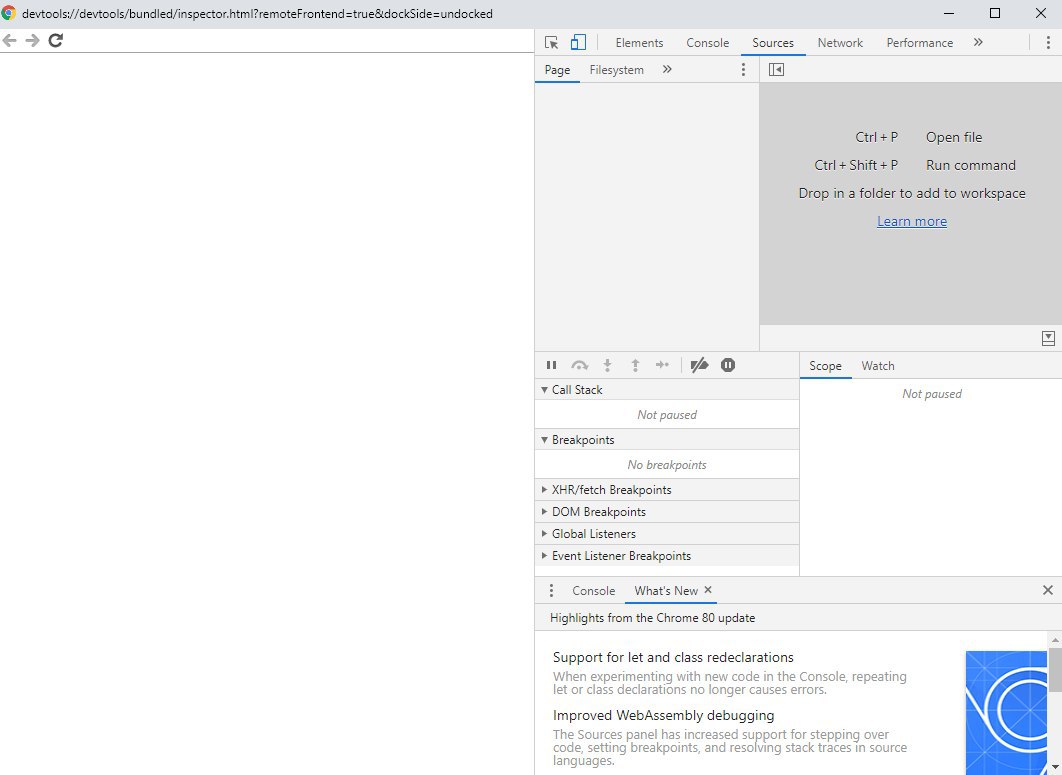Switch to the Watch tab

pos(878,366)
